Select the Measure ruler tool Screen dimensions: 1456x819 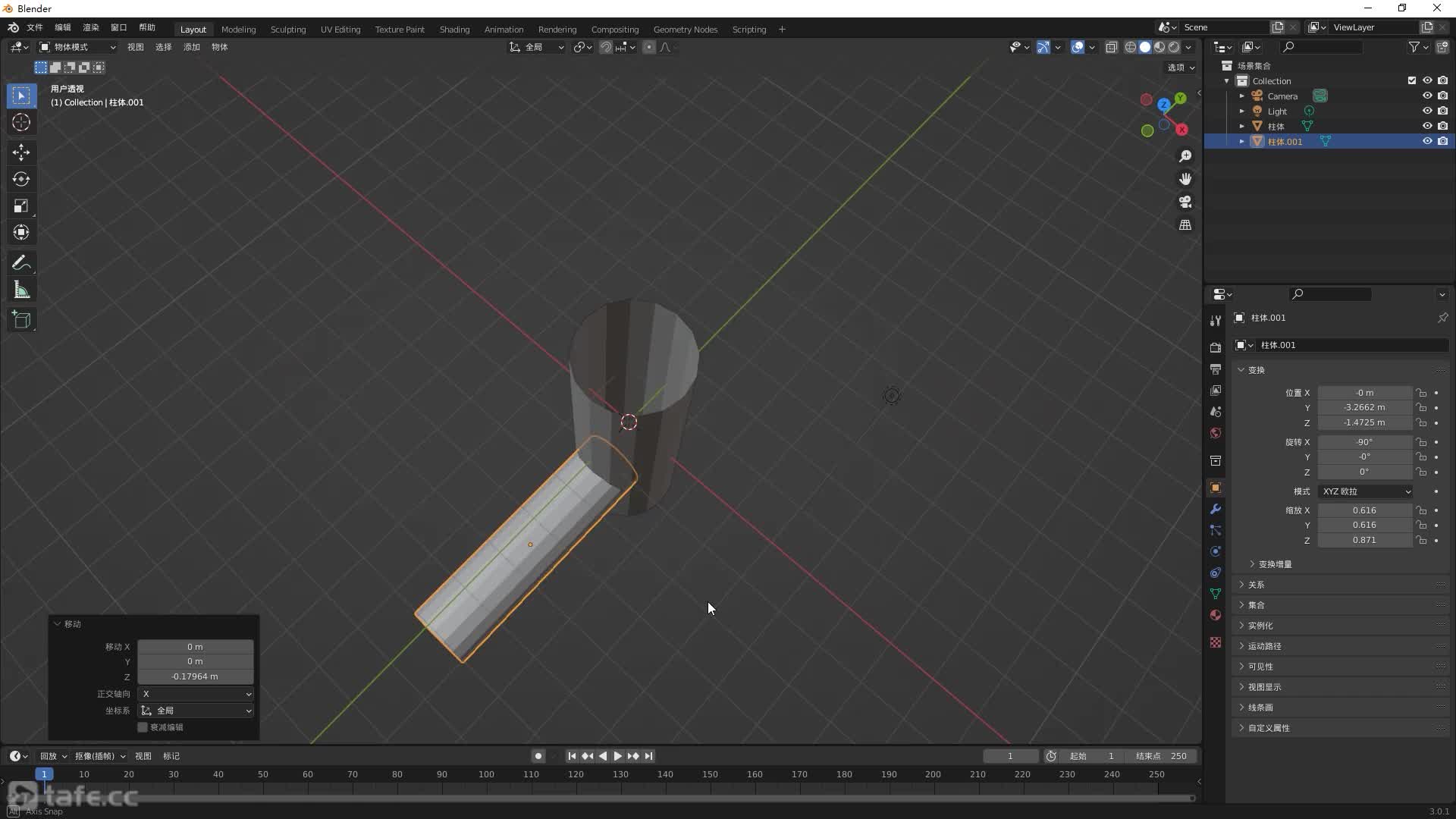coord(21,290)
